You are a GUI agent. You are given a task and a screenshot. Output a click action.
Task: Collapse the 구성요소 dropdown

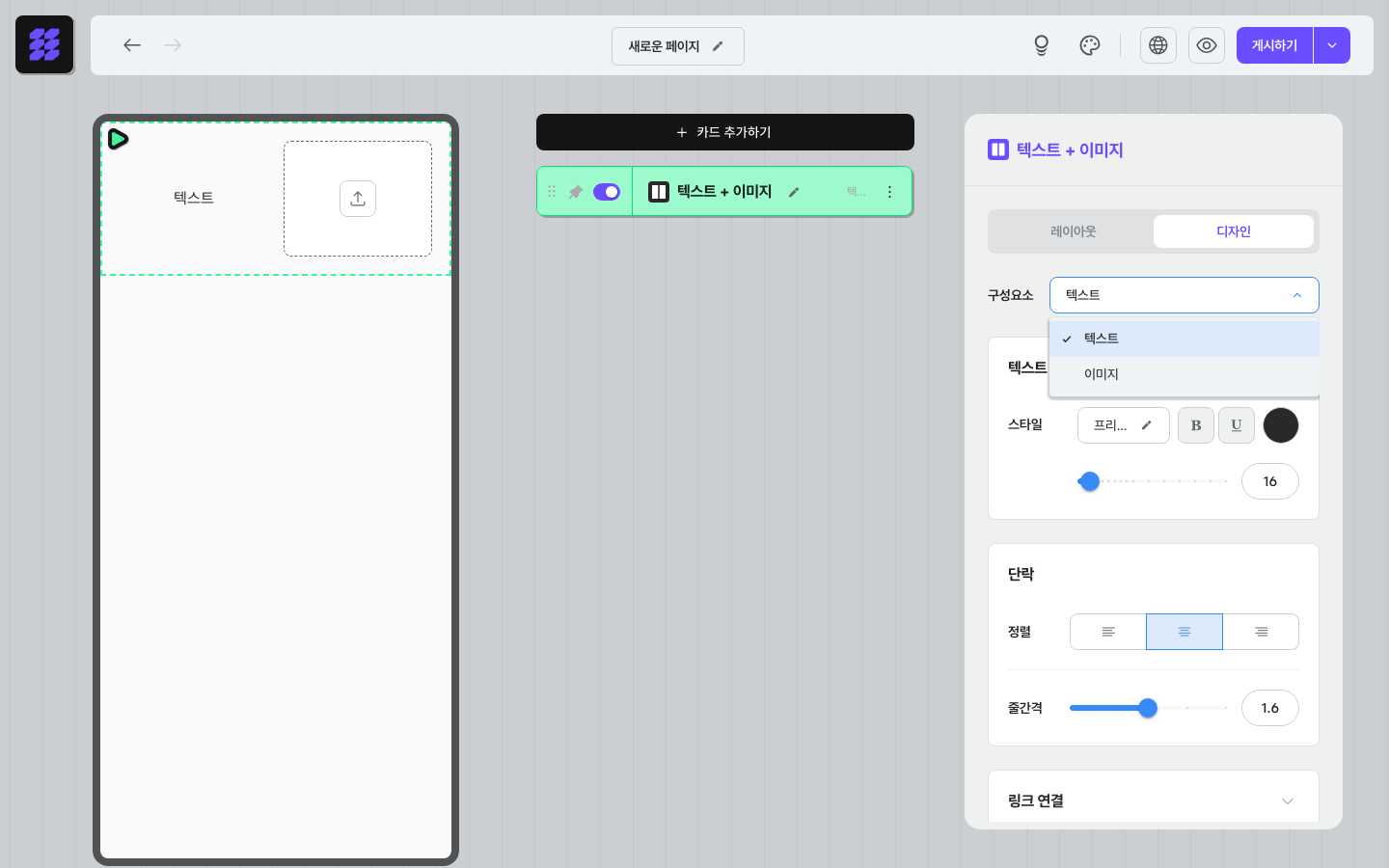(1185, 295)
